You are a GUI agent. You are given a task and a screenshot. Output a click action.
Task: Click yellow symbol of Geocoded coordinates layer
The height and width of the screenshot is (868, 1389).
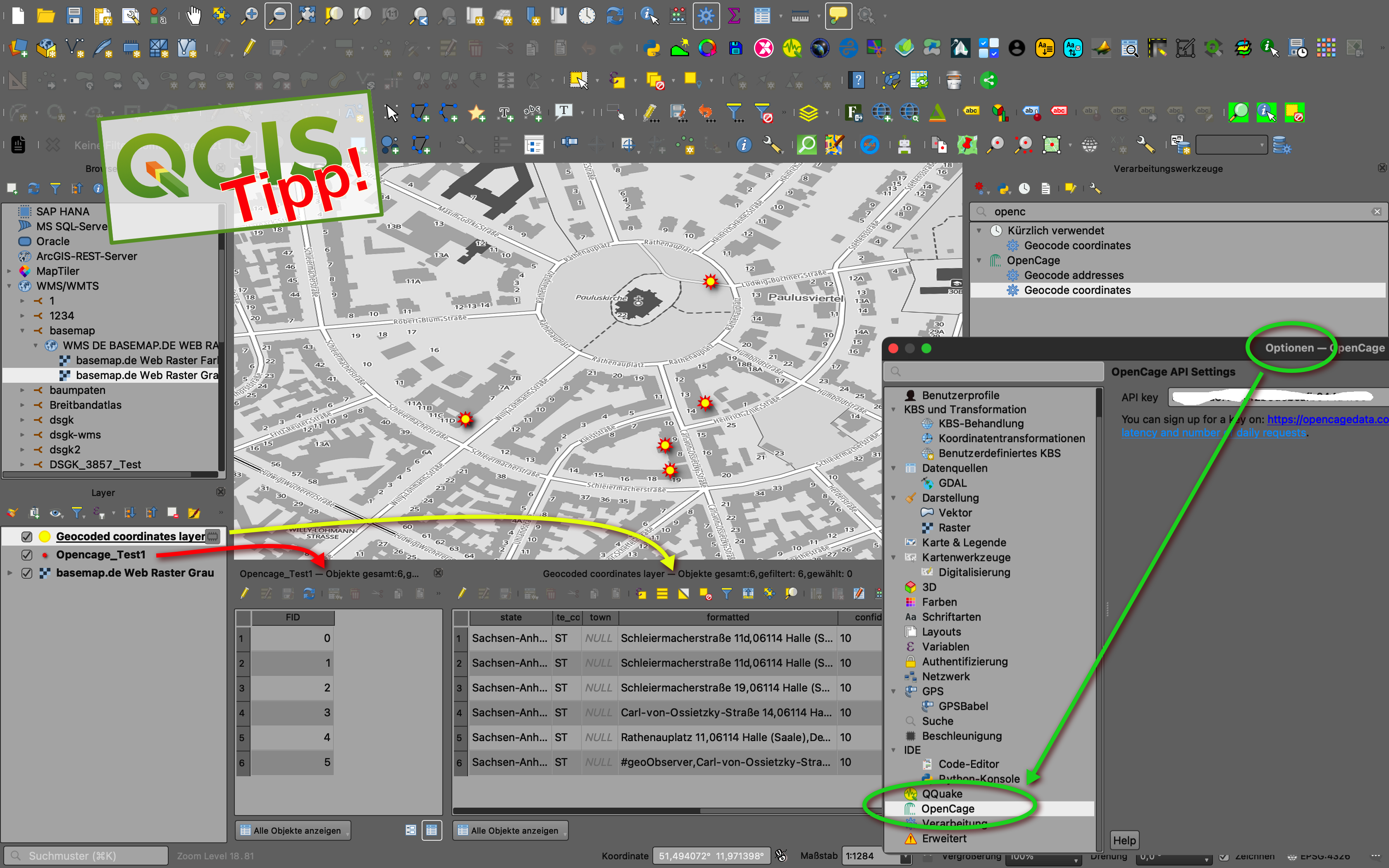45,536
